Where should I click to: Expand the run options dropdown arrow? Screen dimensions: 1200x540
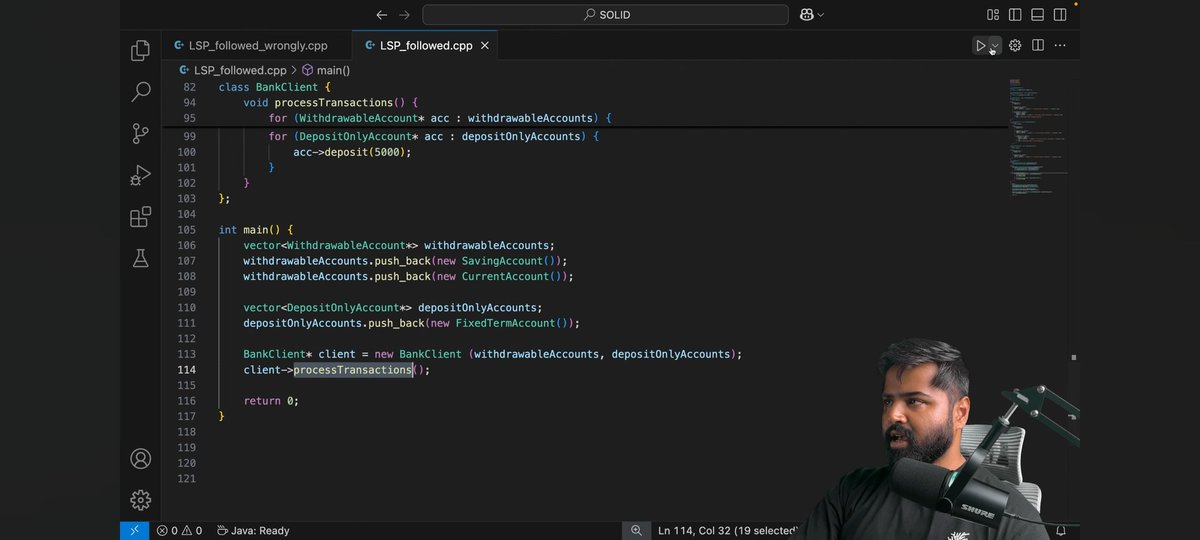[994, 46]
